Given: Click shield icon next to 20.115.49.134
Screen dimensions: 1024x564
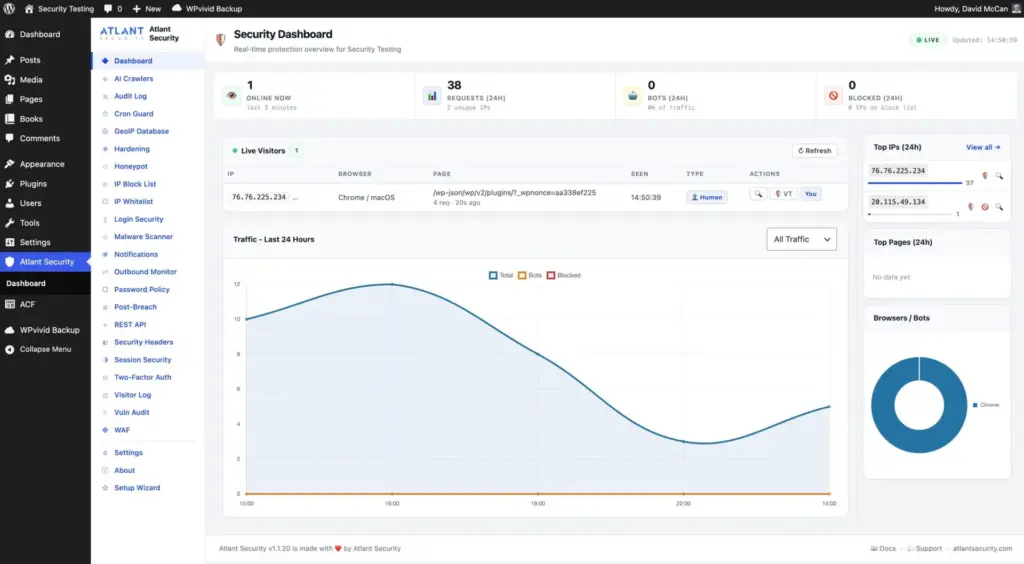Looking at the screenshot, I should 971,207.
